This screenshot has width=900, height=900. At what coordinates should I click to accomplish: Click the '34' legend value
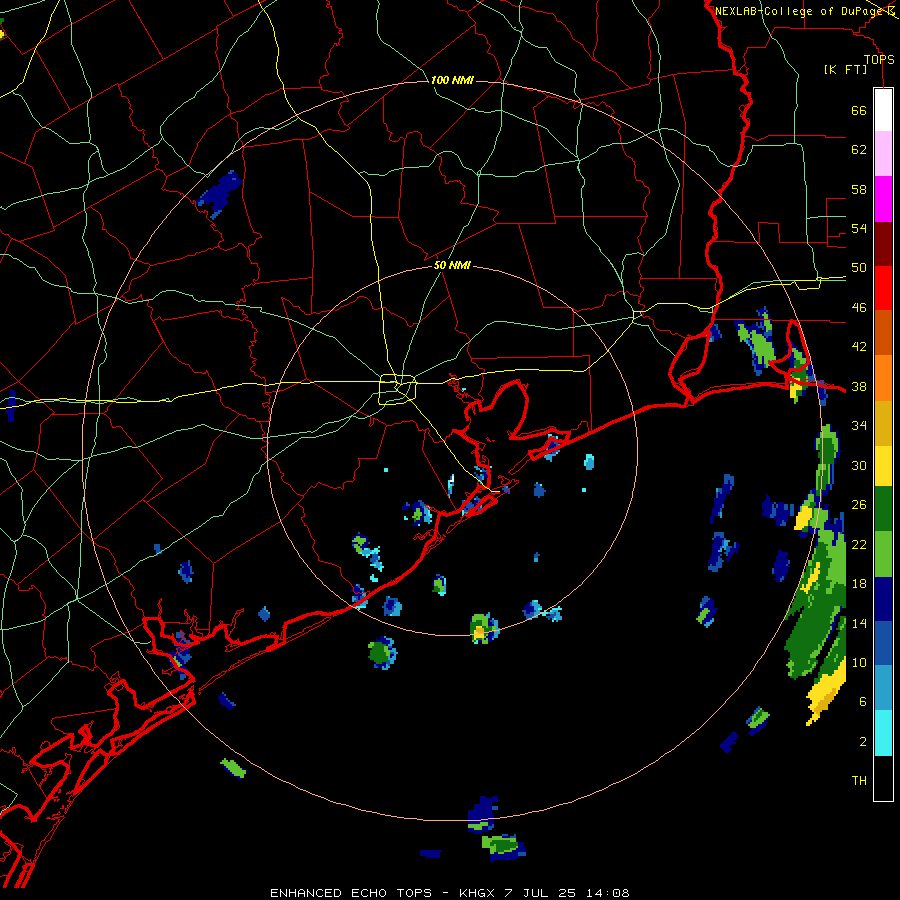[x=859, y=426]
